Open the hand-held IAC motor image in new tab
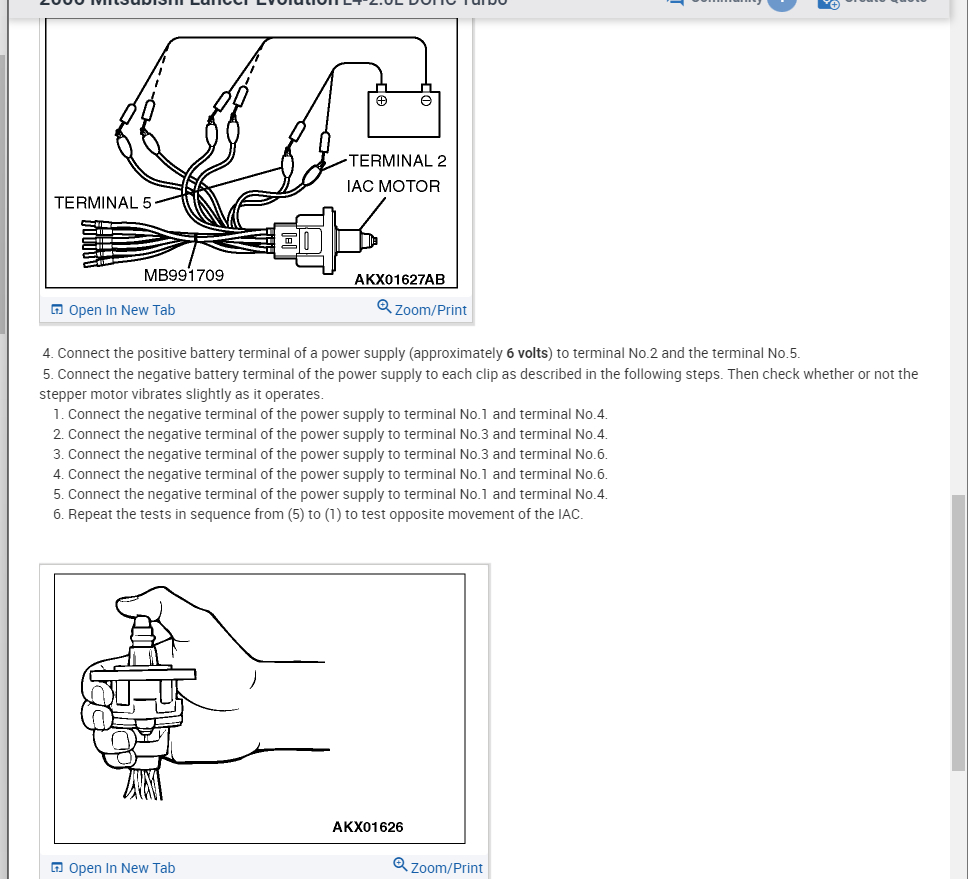 tap(113, 868)
